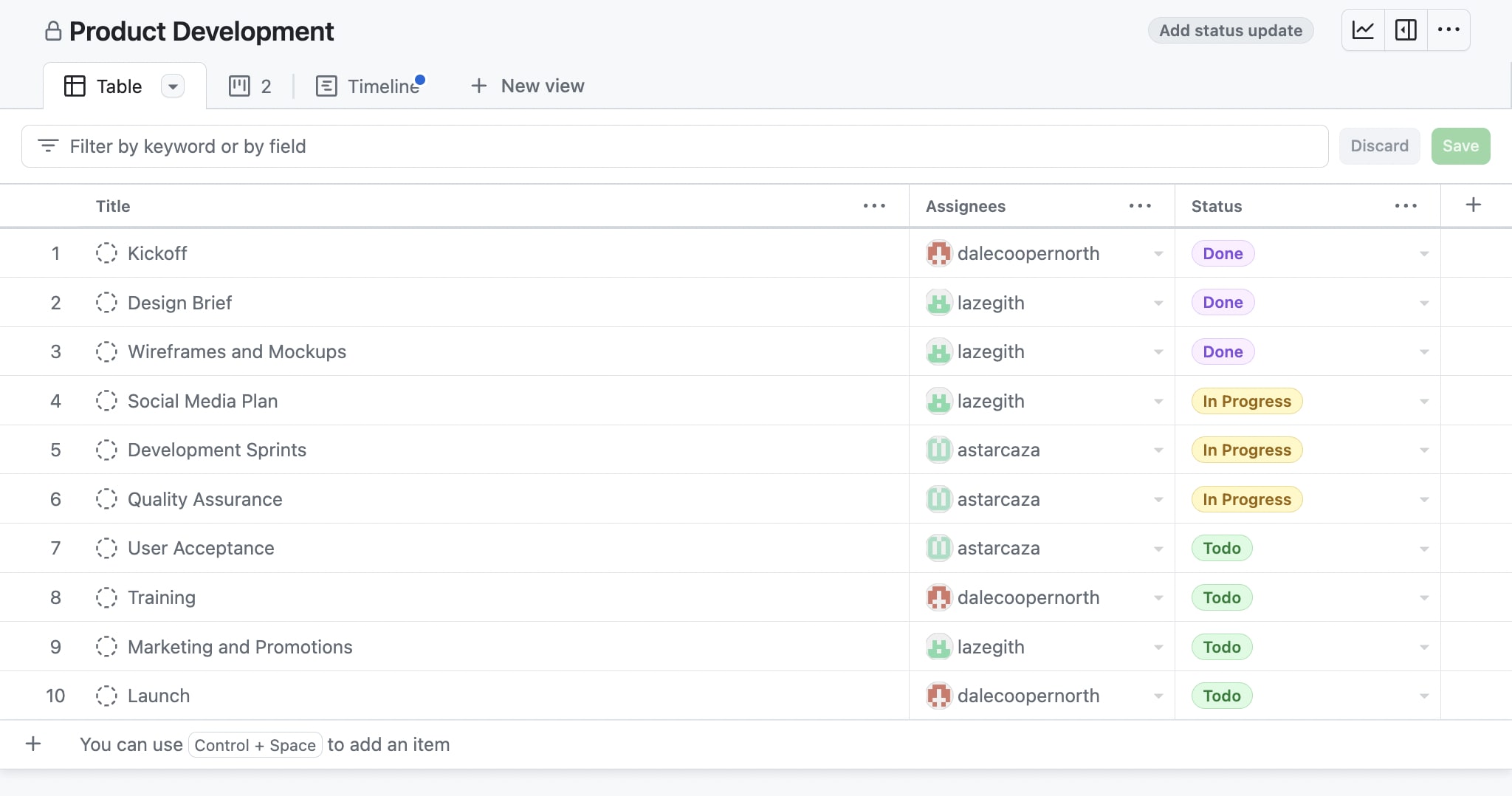Click the Status column header
Image resolution: width=1512 pixels, height=796 pixels.
coord(1217,206)
